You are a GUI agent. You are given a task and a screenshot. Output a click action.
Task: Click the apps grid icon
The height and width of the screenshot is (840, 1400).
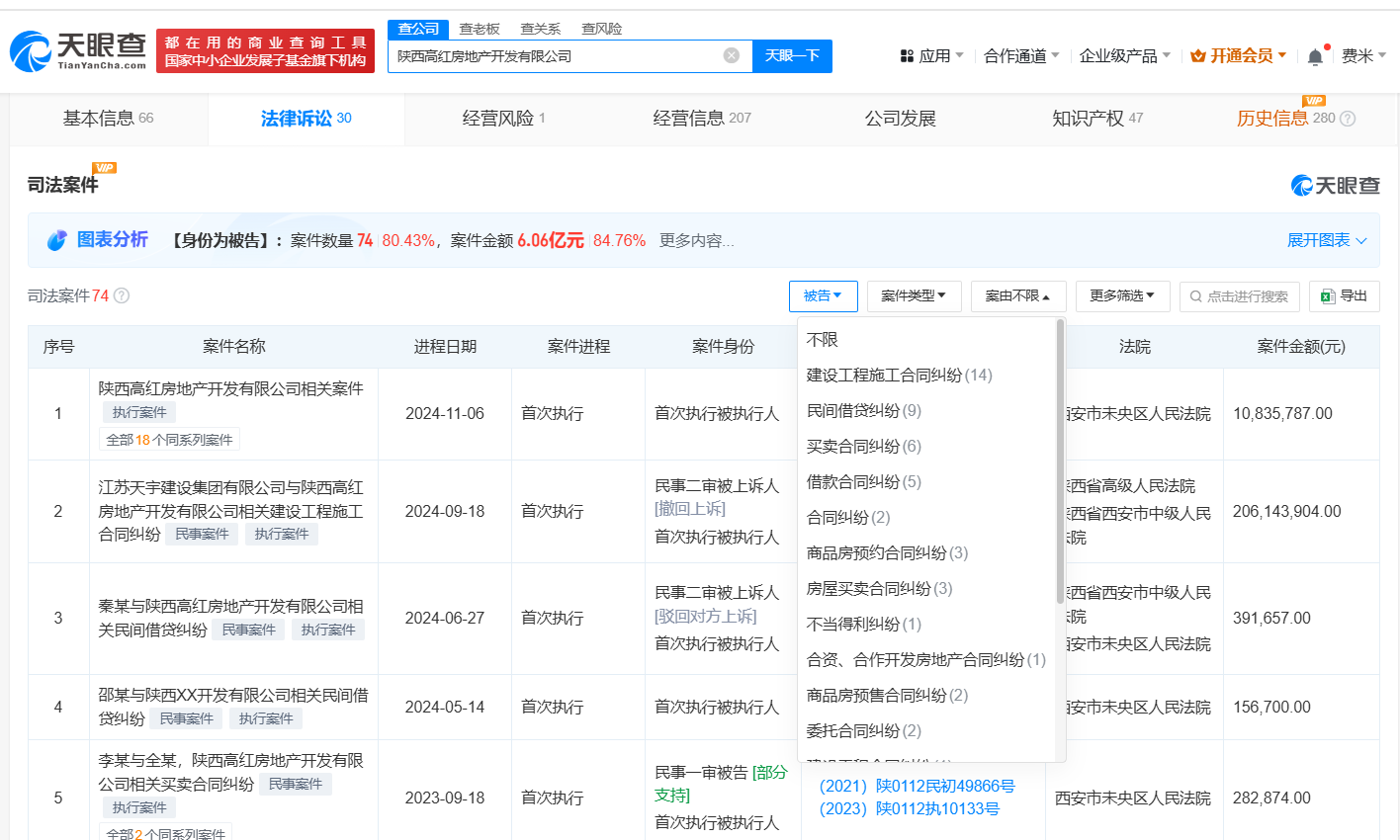click(x=907, y=56)
